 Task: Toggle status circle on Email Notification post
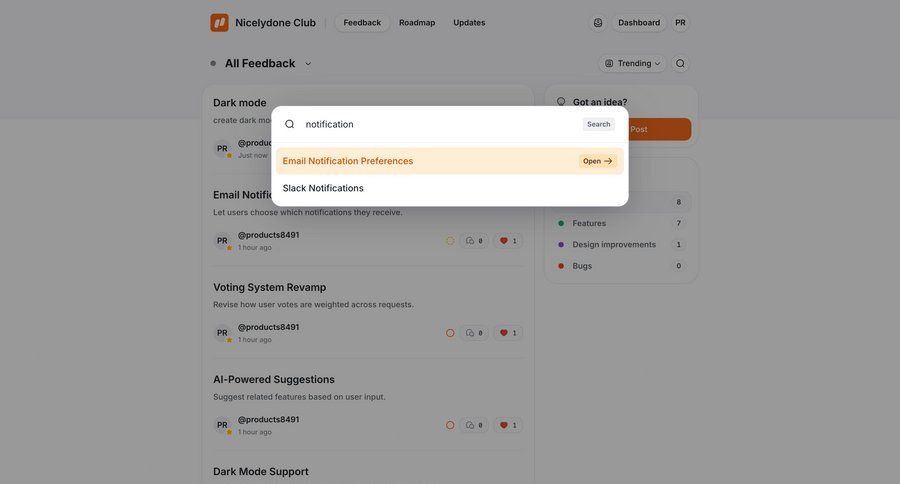tap(450, 241)
